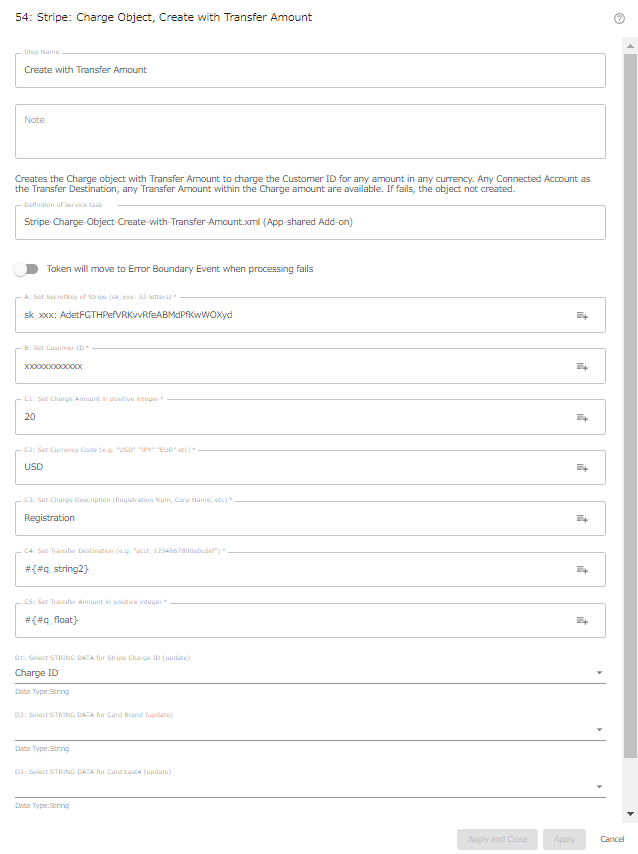Click into the Note text area

(310, 132)
